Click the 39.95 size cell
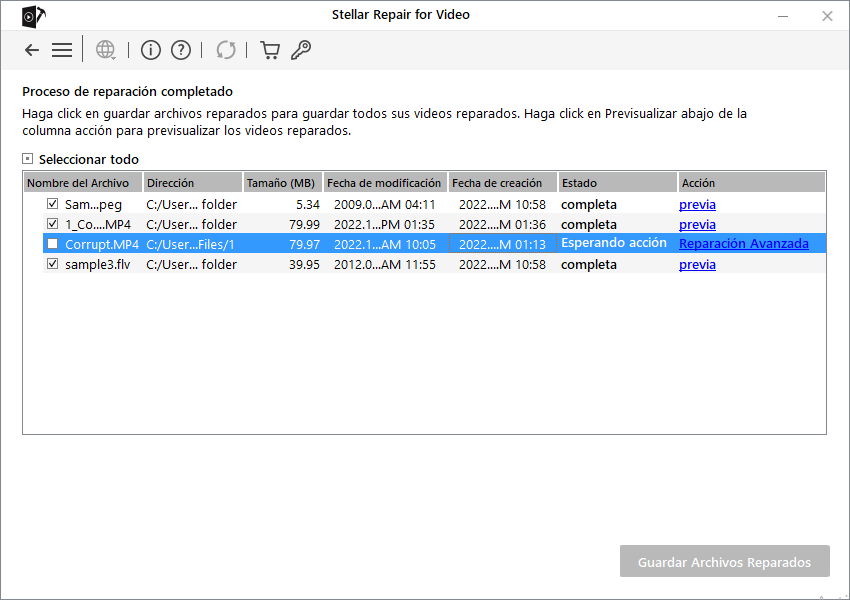The width and height of the screenshot is (850, 600). tap(304, 264)
